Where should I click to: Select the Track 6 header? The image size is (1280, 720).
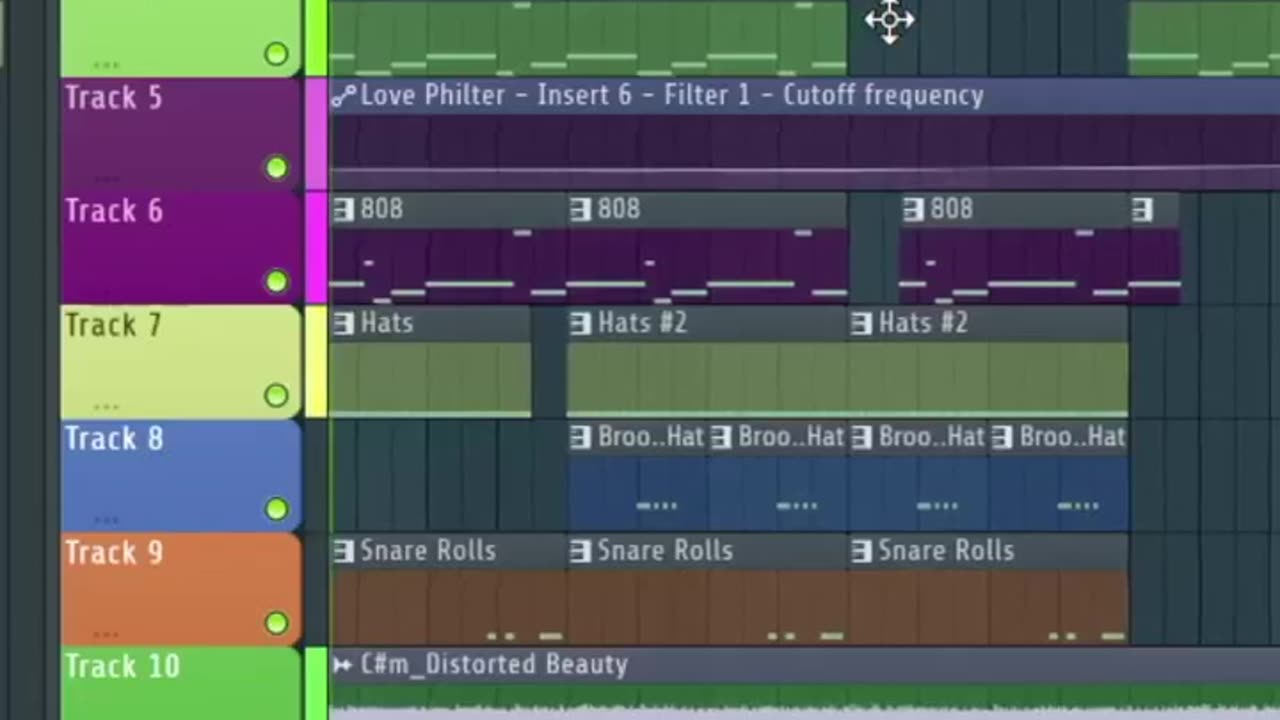coord(181,248)
